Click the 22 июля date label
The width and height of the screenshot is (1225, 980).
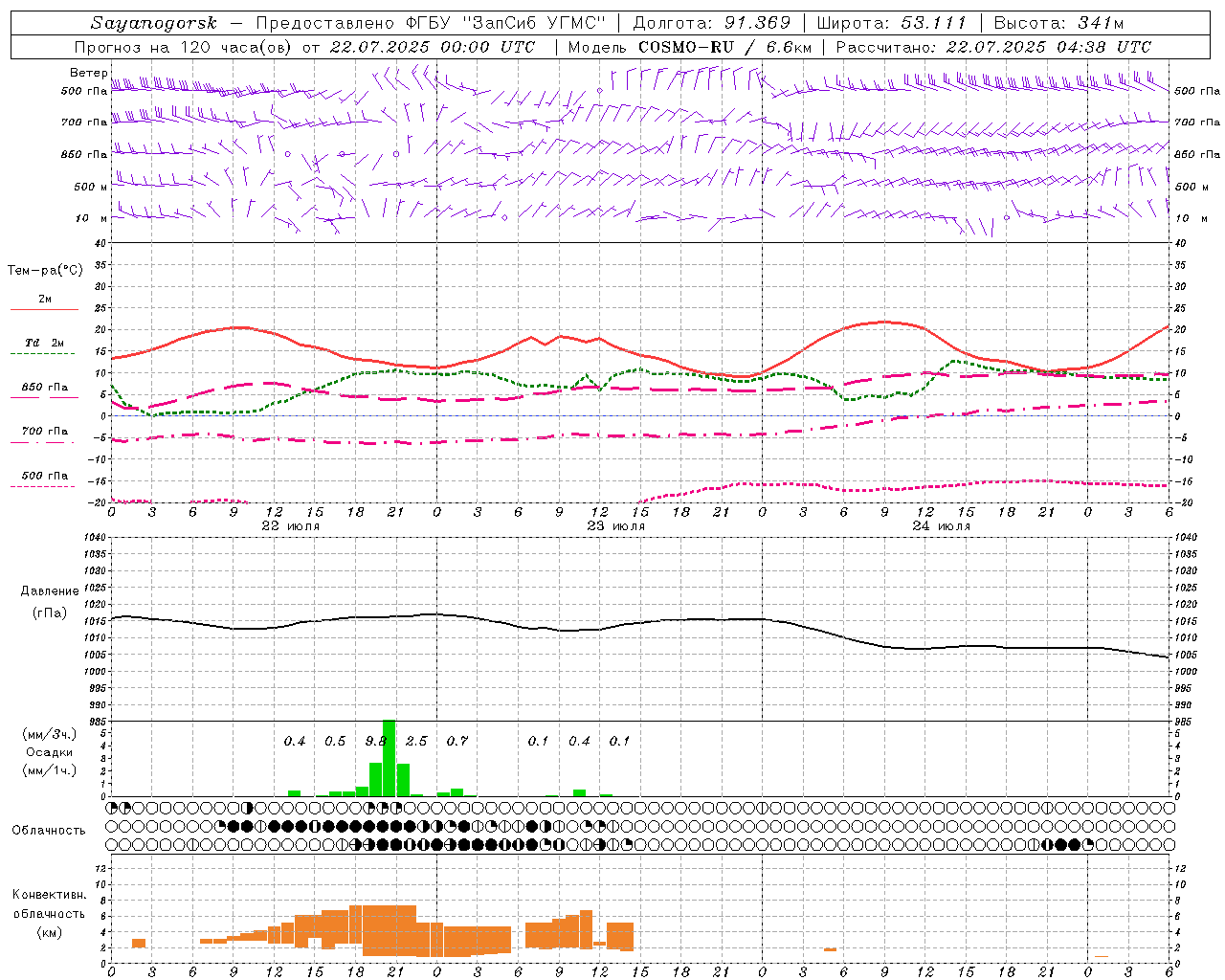[x=291, y=525]
